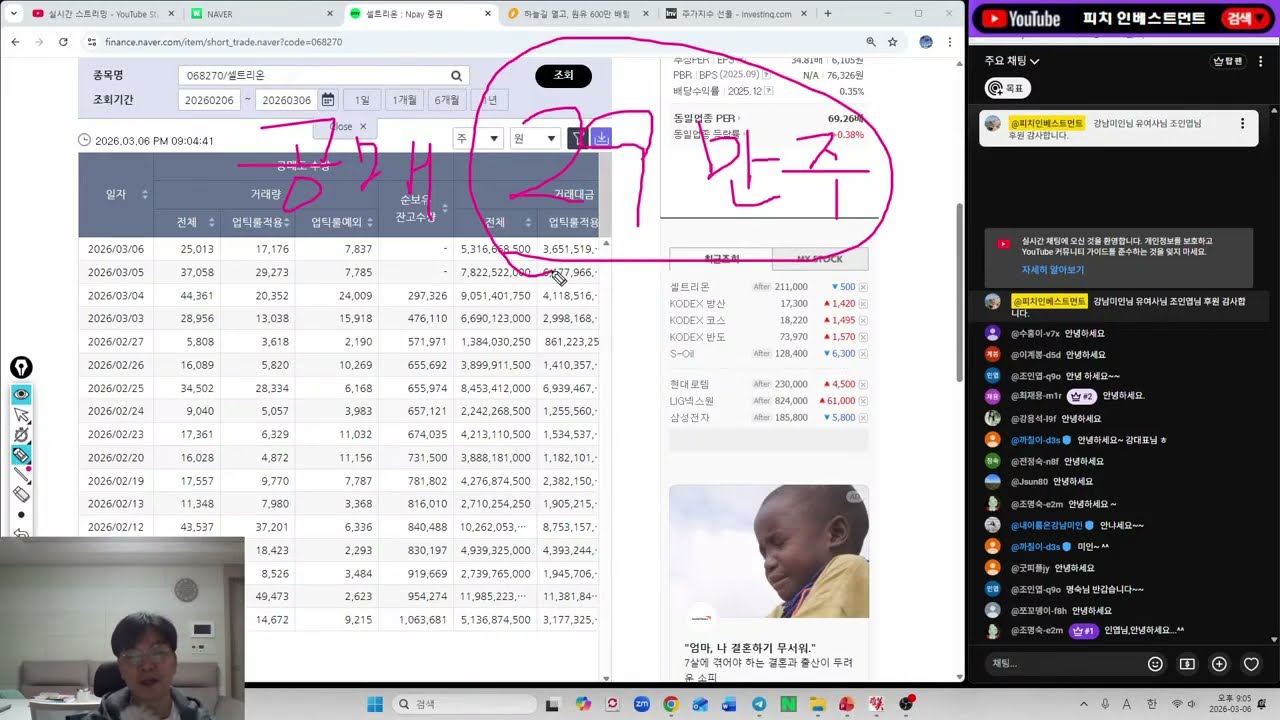Sort by 거래량 전체 column arrows
The height and width of the screenshot is (720, 1280).
pos(211,222)
